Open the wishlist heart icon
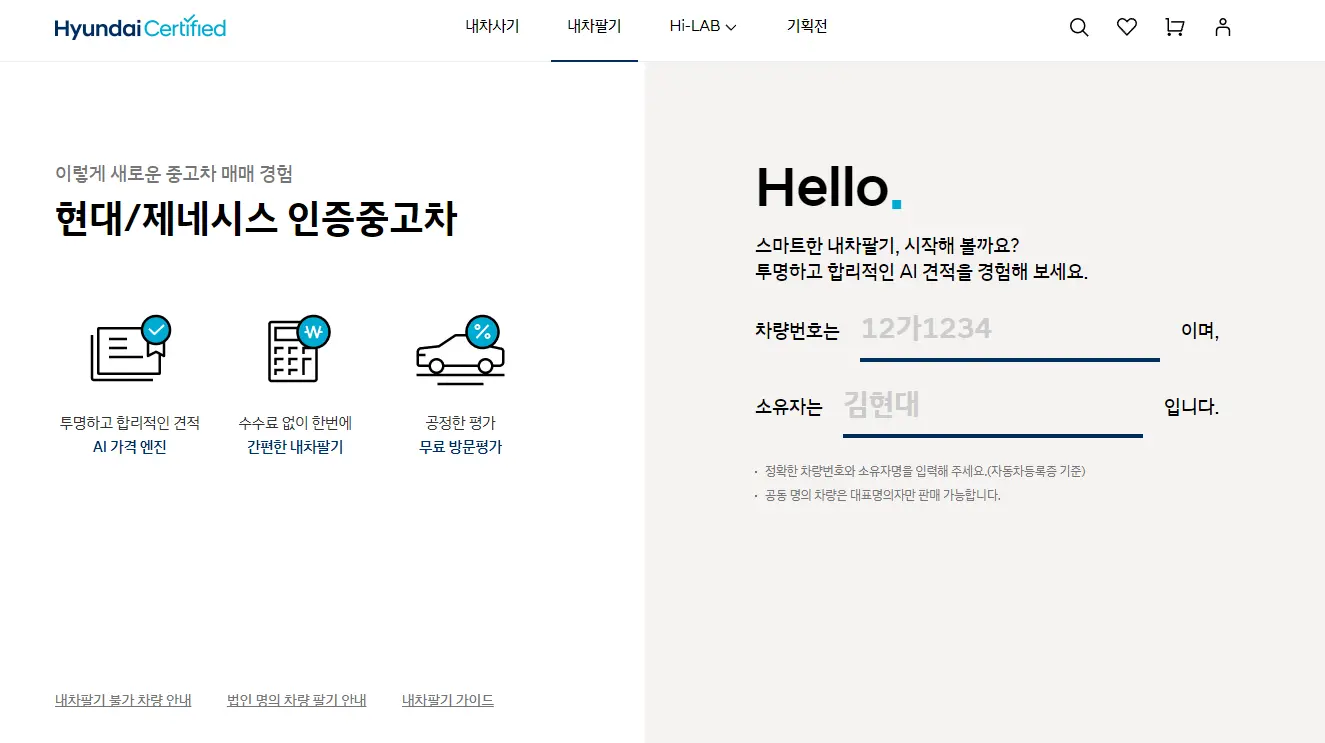The image size is (1325, 743). click(x=1127, y=28)
